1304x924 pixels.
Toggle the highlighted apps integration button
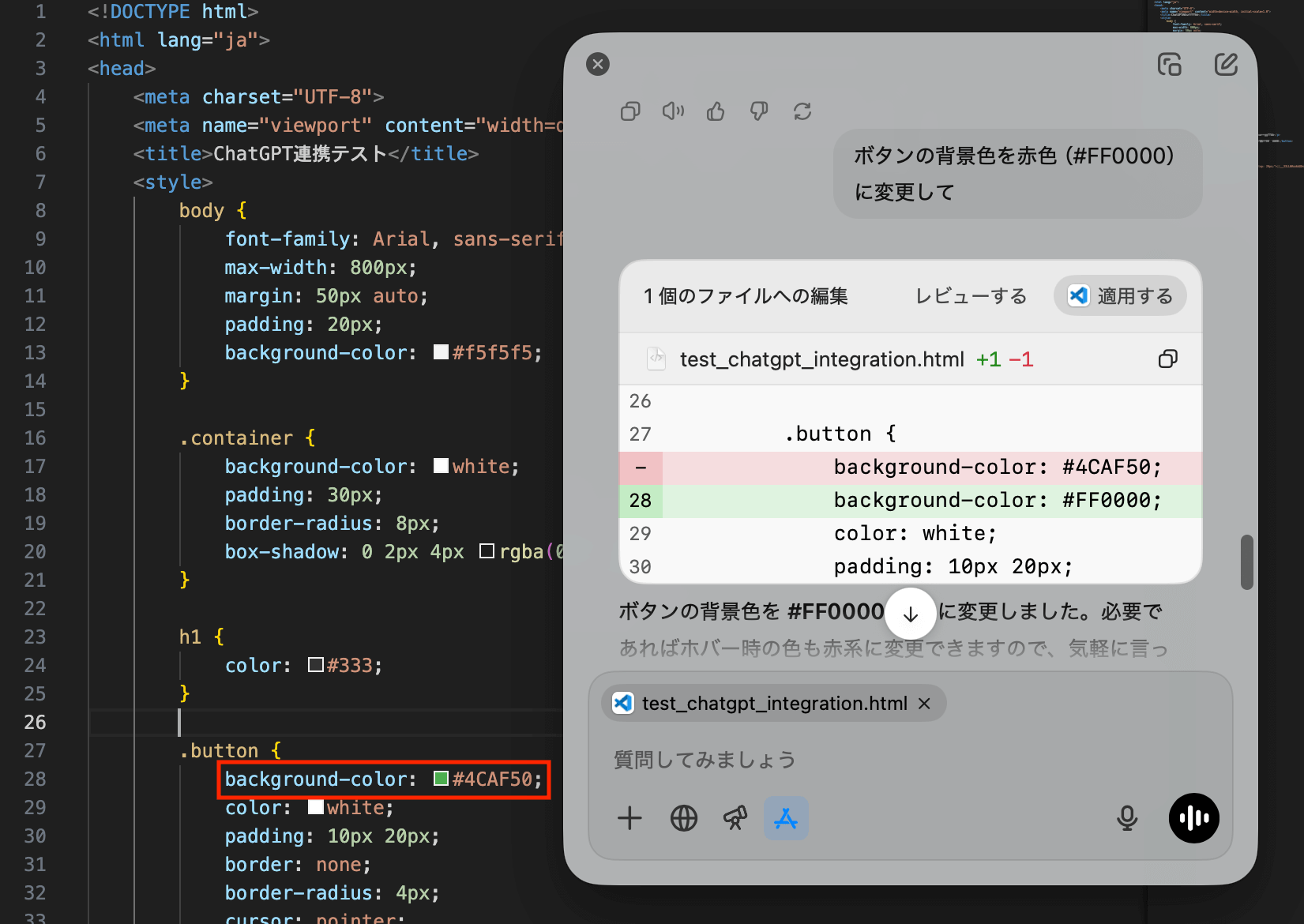786,818
